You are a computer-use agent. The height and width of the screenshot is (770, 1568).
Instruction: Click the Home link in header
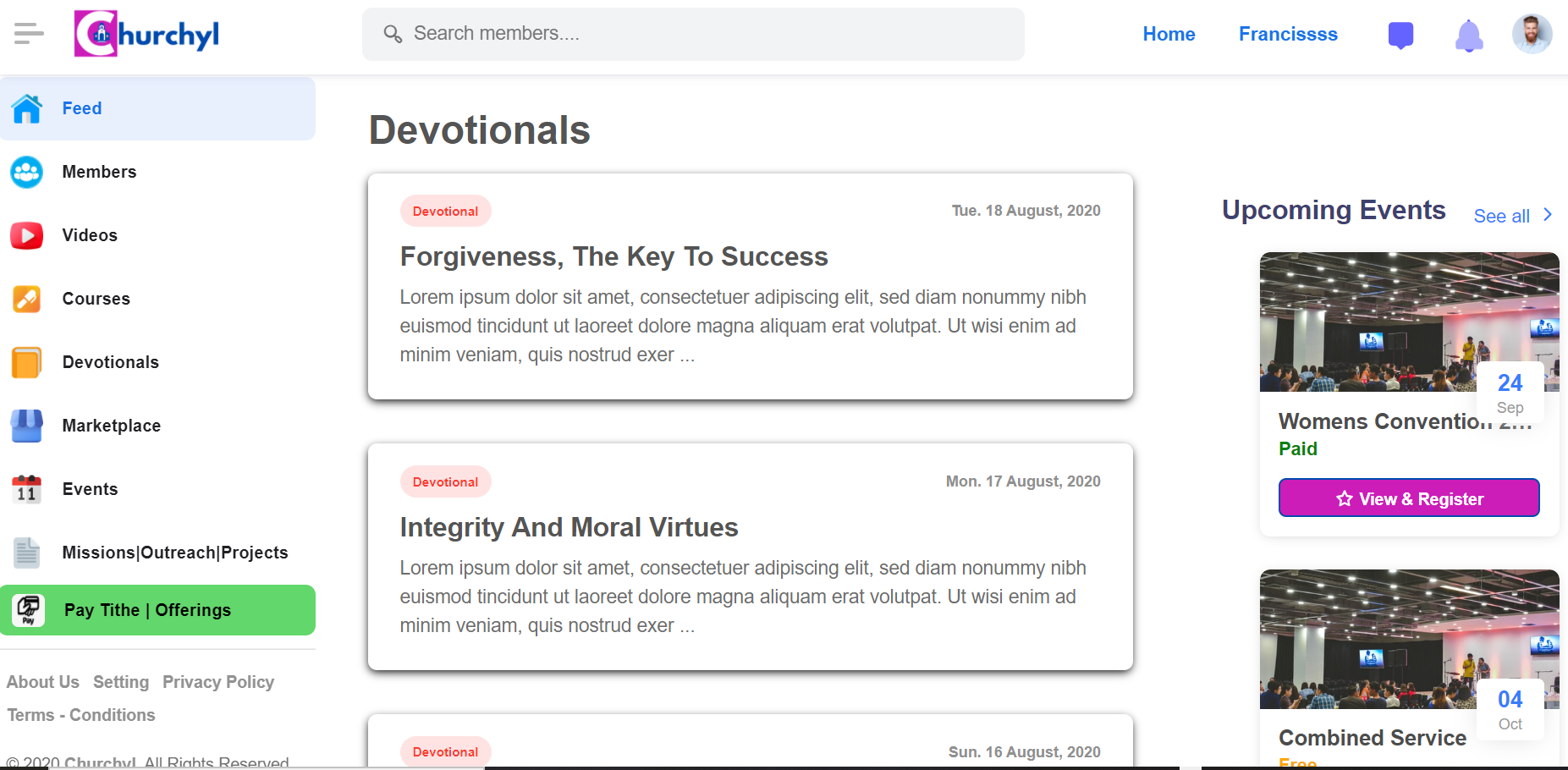pos(1169,34)
